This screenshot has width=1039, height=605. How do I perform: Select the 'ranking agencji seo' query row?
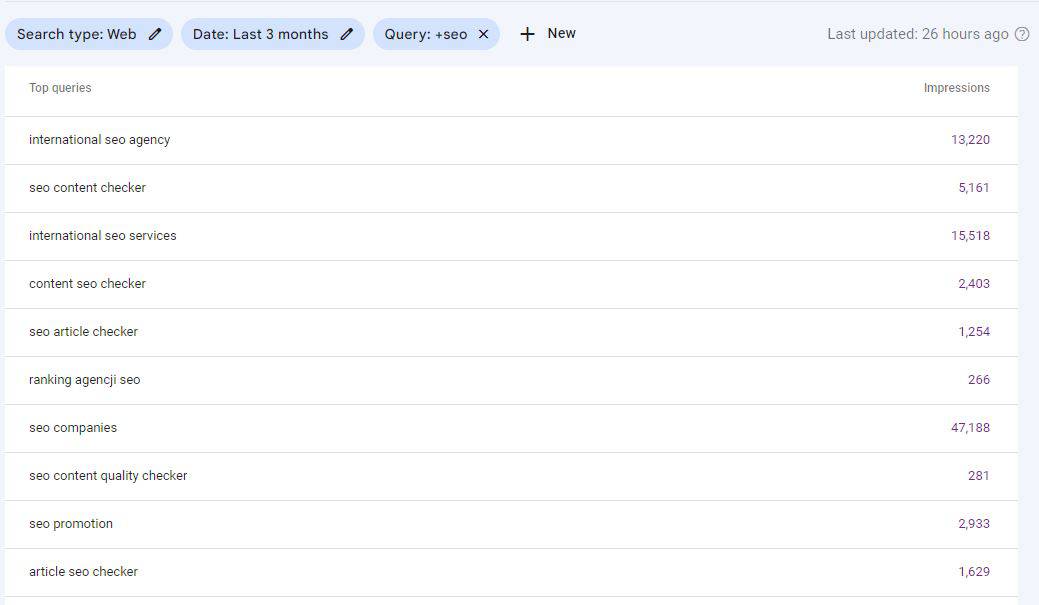click(85, 380)
